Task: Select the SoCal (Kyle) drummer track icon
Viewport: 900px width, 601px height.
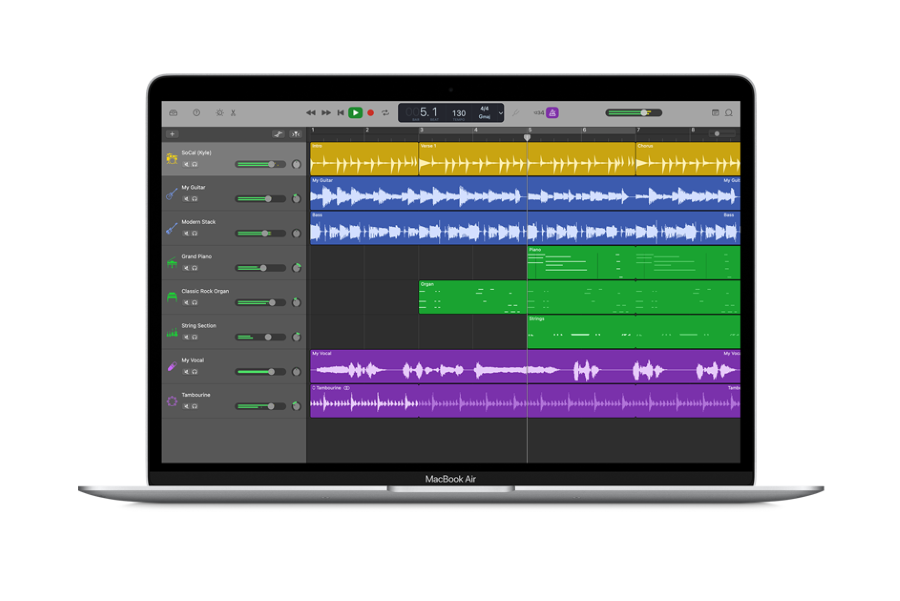Action: point(172,159)
